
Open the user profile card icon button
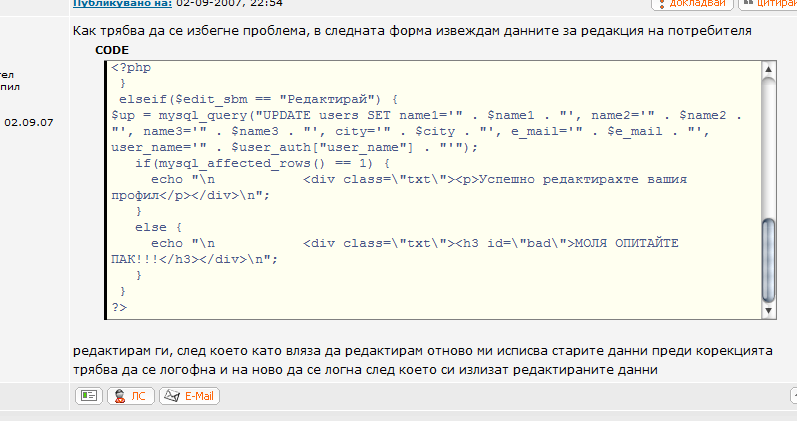89,396
